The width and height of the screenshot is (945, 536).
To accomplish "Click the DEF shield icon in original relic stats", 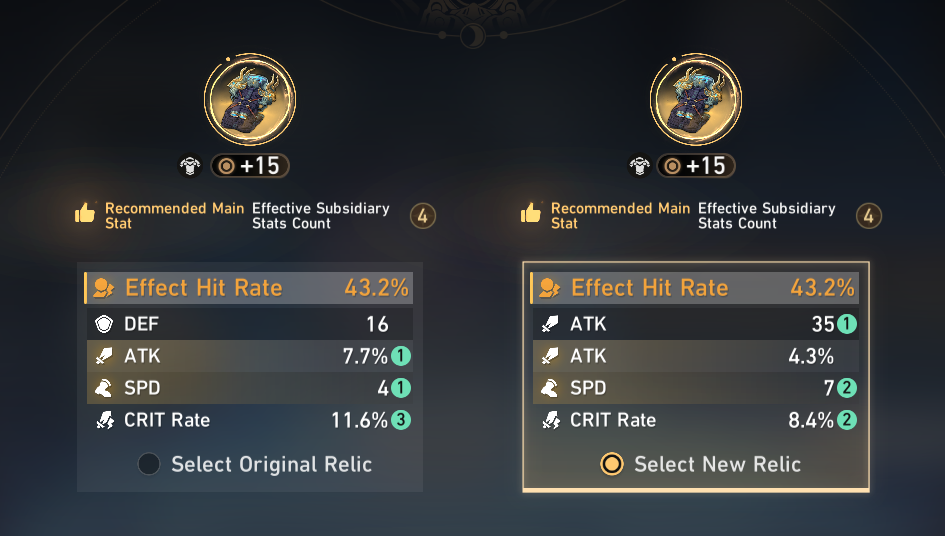I will click(x=104, y=324).
